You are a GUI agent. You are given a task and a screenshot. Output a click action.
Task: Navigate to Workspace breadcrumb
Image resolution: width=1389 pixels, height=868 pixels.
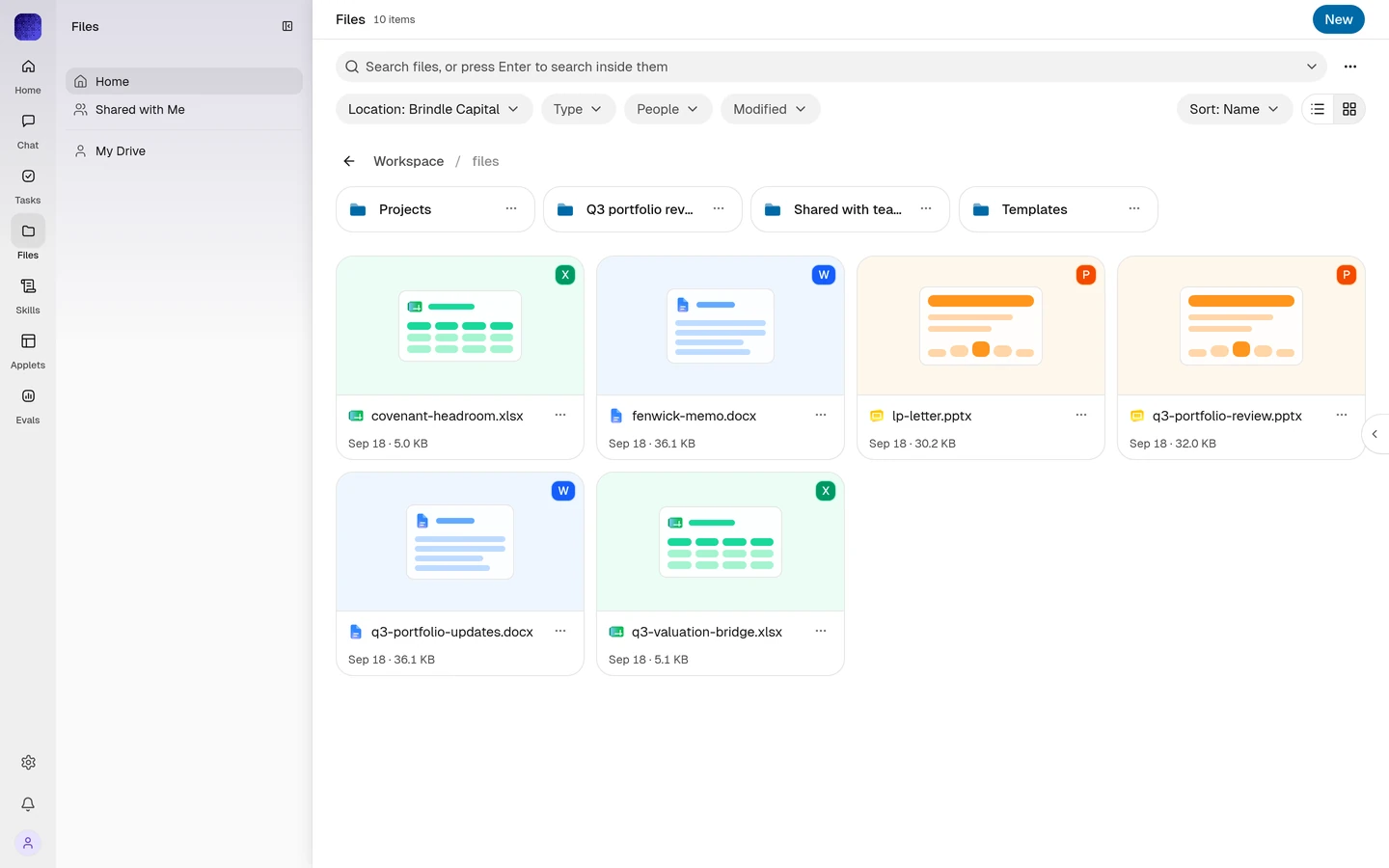[x=409, y=161]
